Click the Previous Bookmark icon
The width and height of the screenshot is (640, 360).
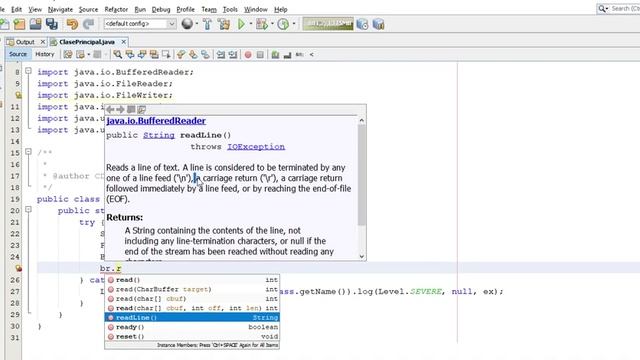coord(181,54)
